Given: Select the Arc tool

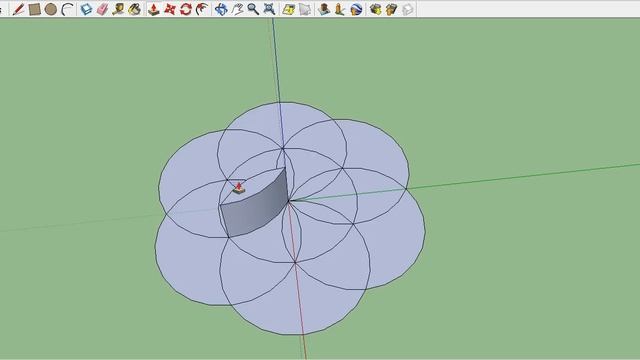Looking at the screenshot, I should (67, 9).
